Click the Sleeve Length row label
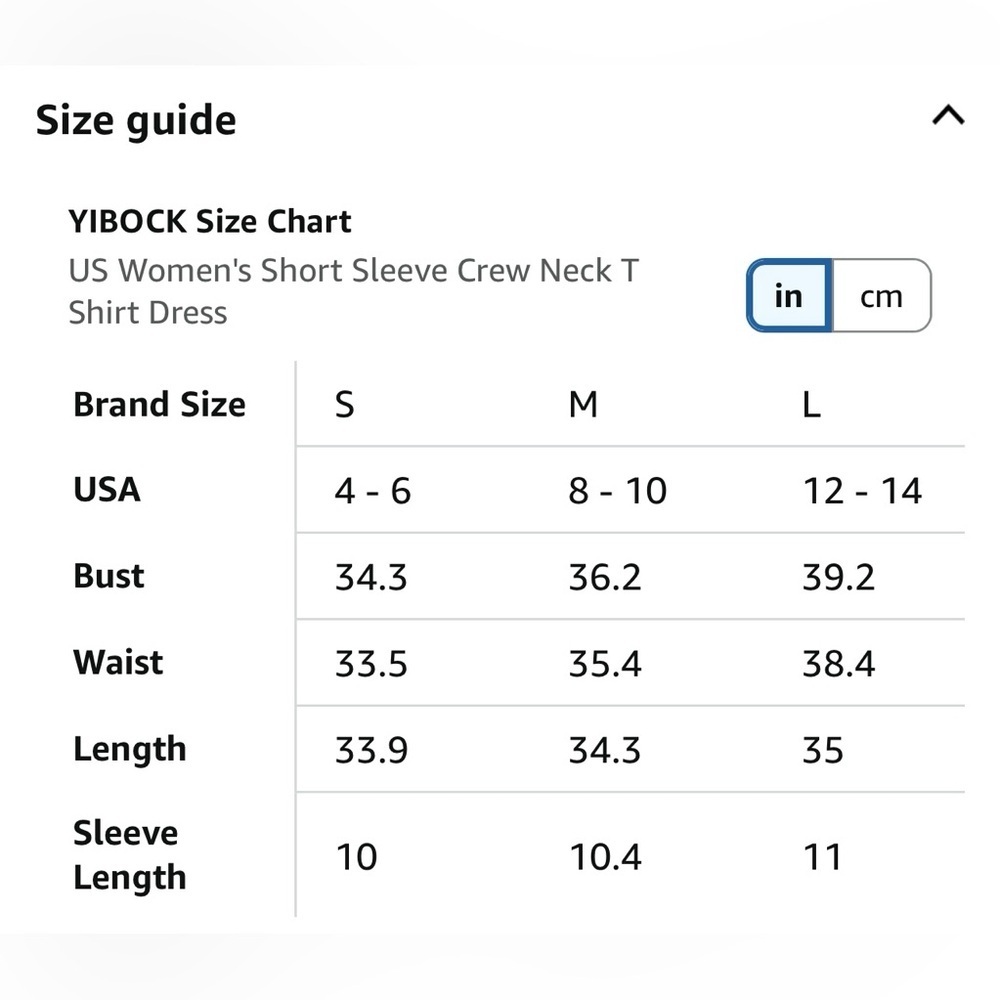 130,855
